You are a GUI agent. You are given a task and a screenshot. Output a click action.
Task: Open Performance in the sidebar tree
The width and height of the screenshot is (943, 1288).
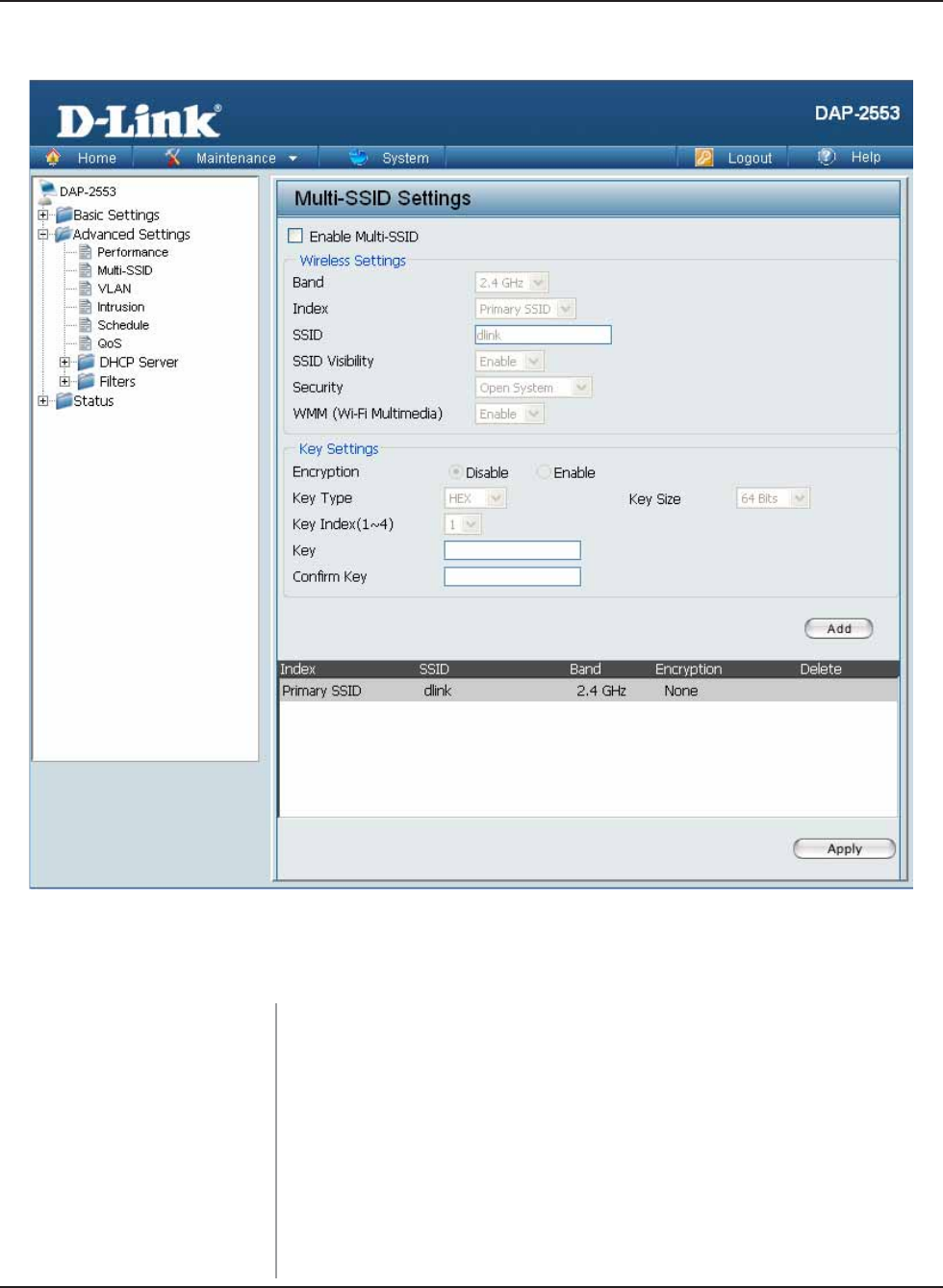(x=133, y=252)
